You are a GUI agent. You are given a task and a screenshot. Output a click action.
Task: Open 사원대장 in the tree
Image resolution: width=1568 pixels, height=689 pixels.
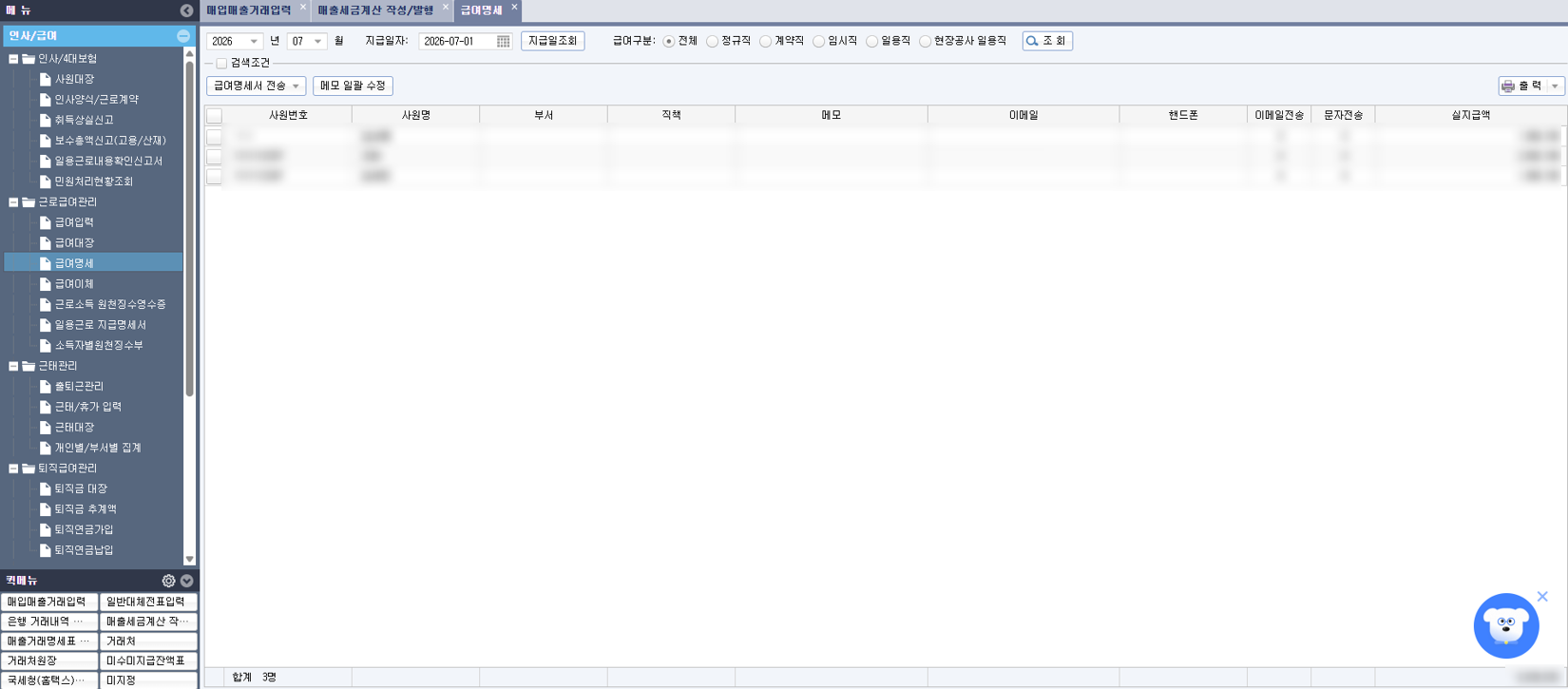coord(74,80)
